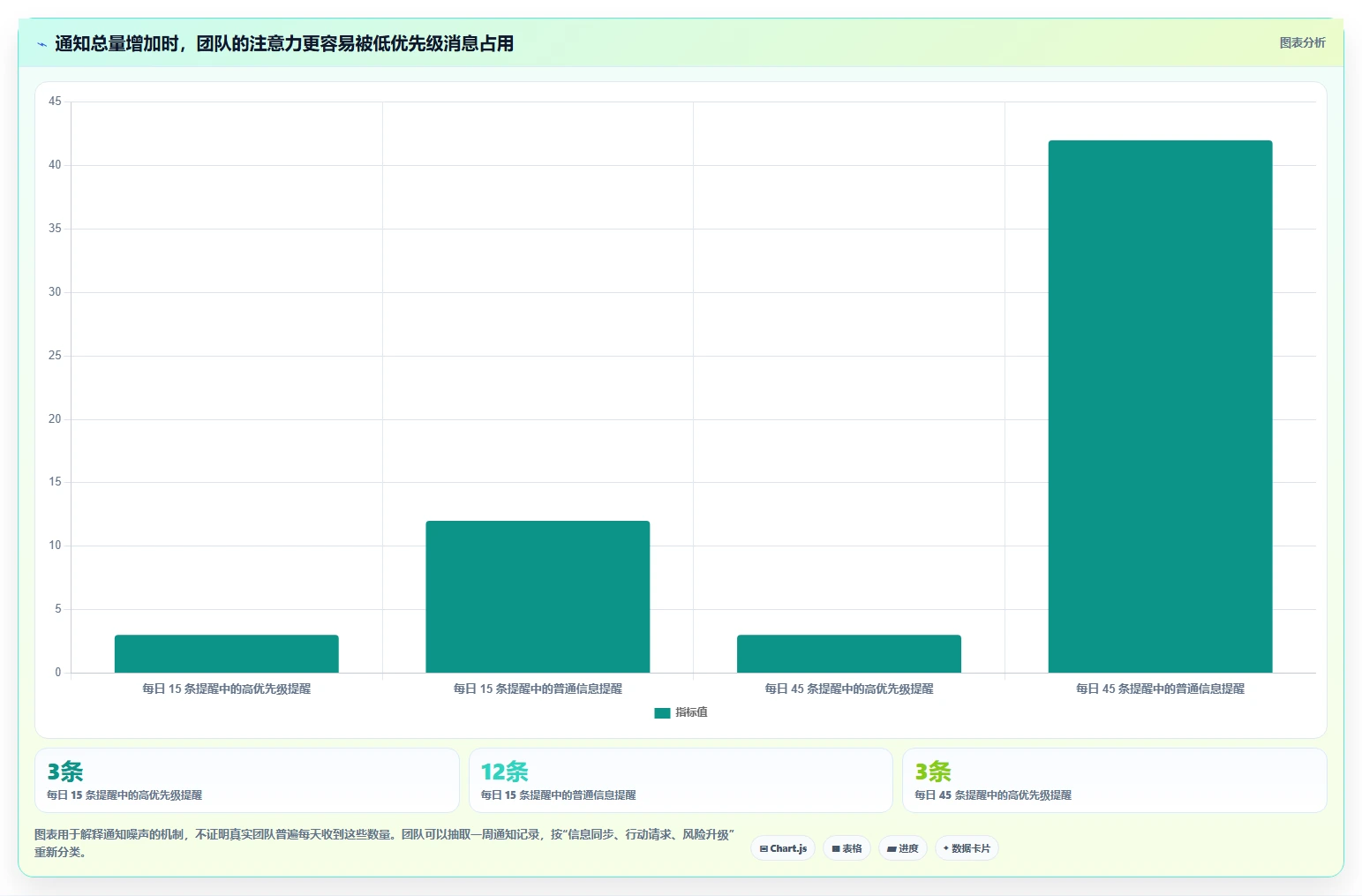
Task: Click x-axis label 每日 45 条提醒中的高优先级提醒
Action: tap(849, 689)
